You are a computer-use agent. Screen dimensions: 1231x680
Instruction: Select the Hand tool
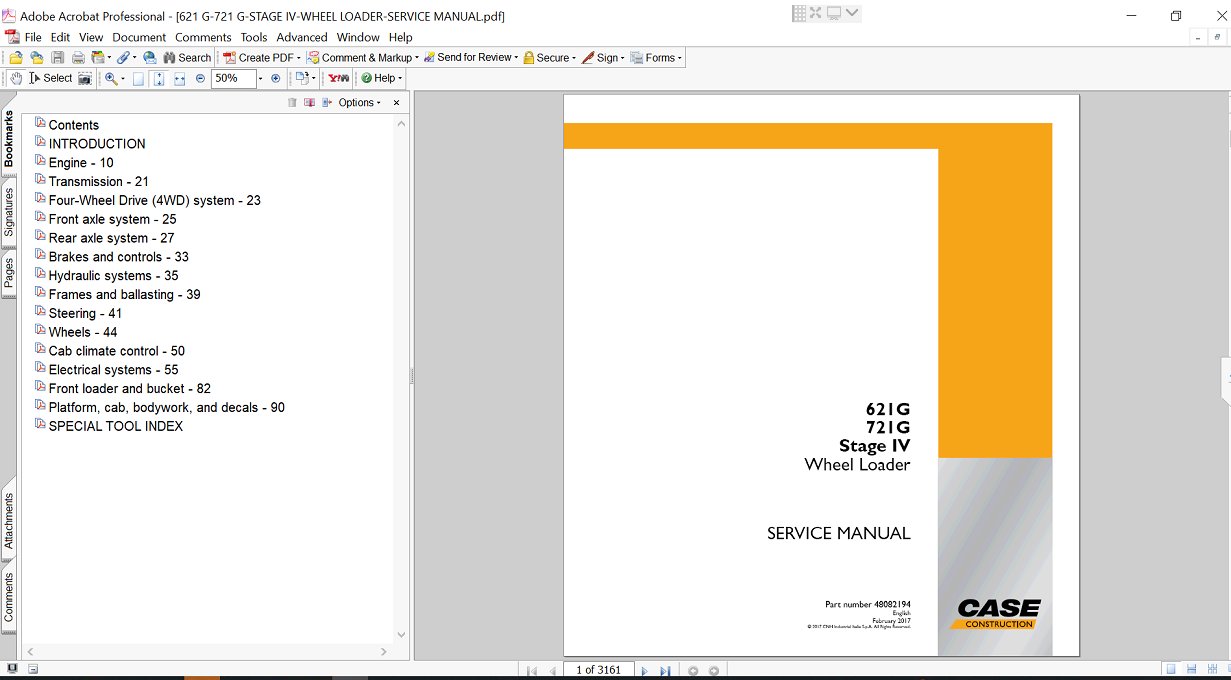15,78
